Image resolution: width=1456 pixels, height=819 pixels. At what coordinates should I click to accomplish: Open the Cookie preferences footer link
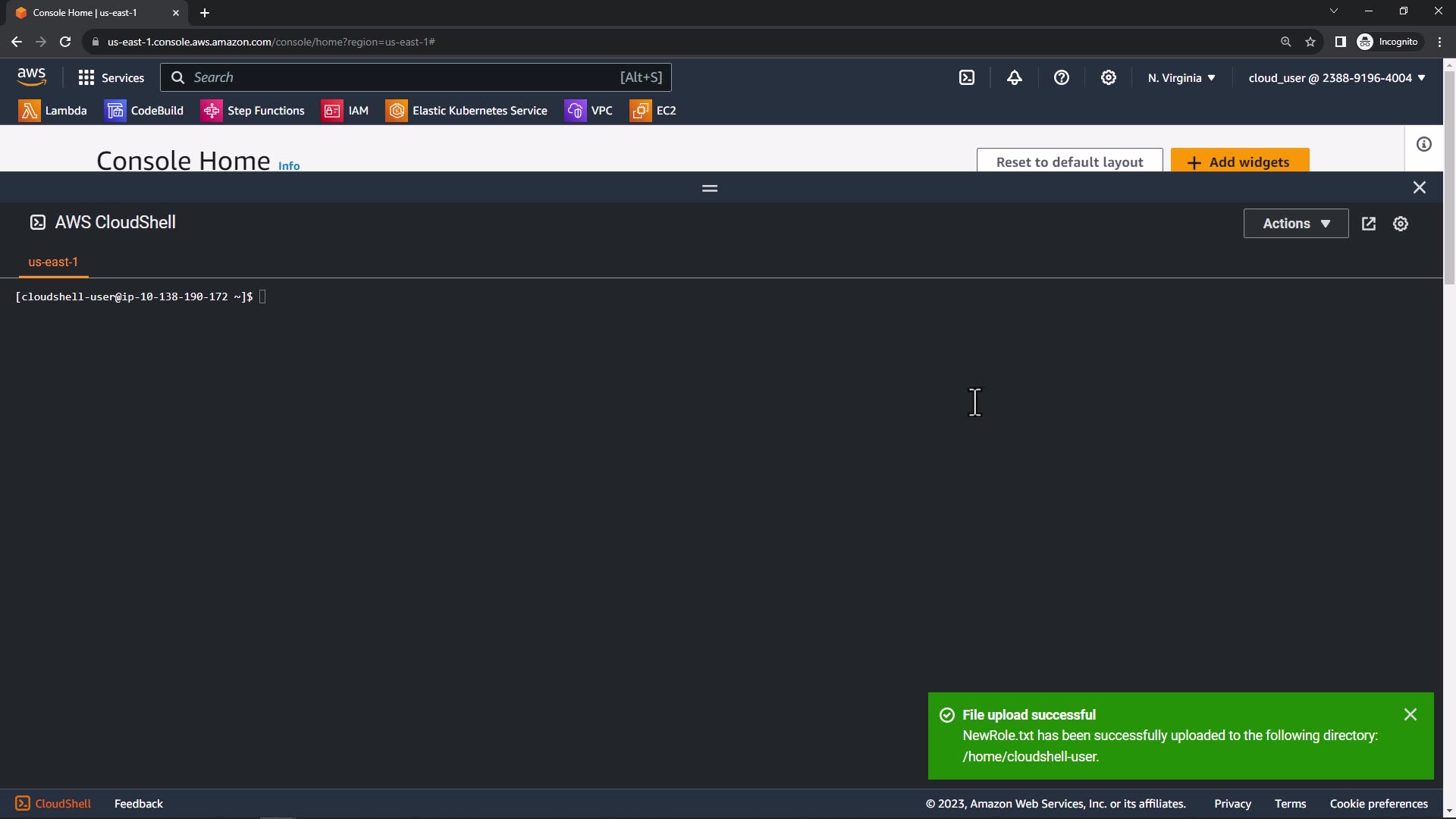click(x=1378, y=803)
